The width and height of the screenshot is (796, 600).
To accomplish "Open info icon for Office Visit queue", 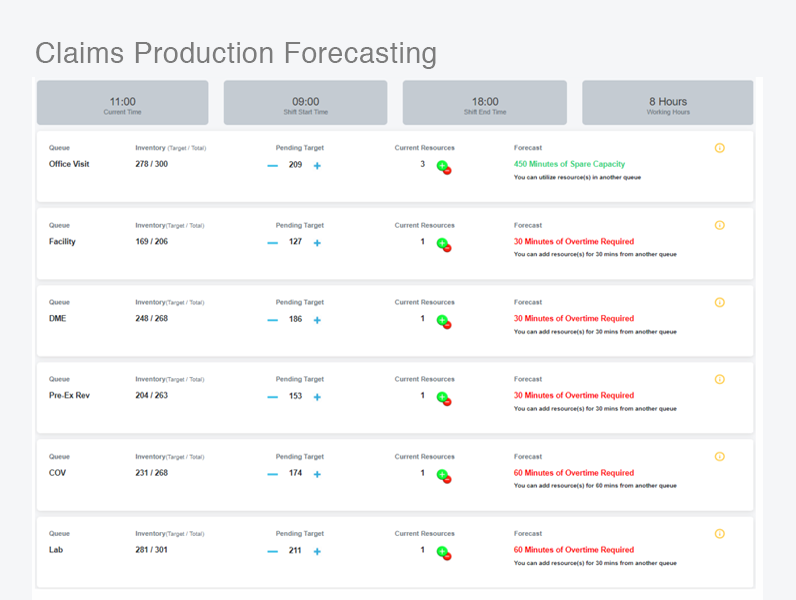I will pos(719,148).
